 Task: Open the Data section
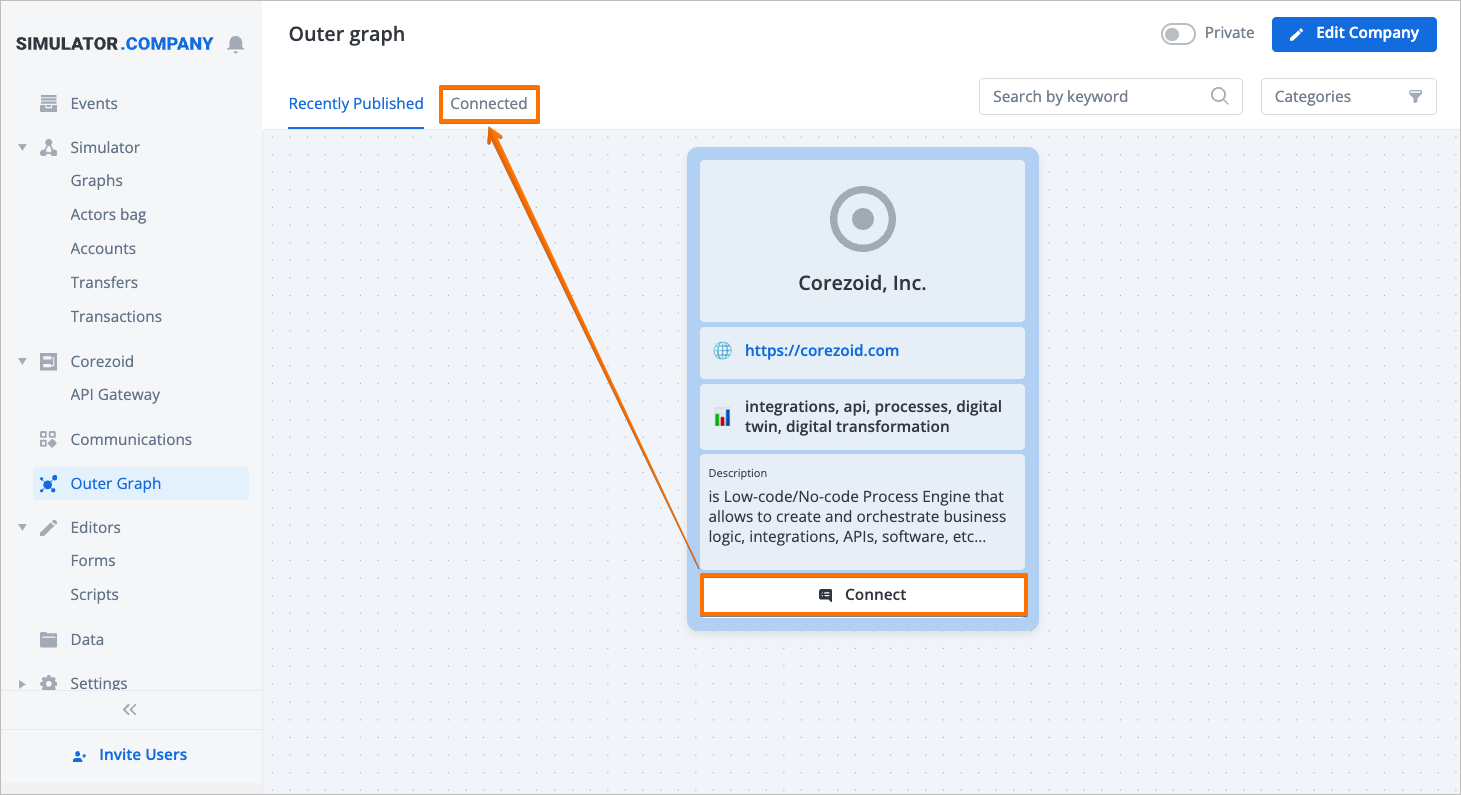[x=87, y=639]
